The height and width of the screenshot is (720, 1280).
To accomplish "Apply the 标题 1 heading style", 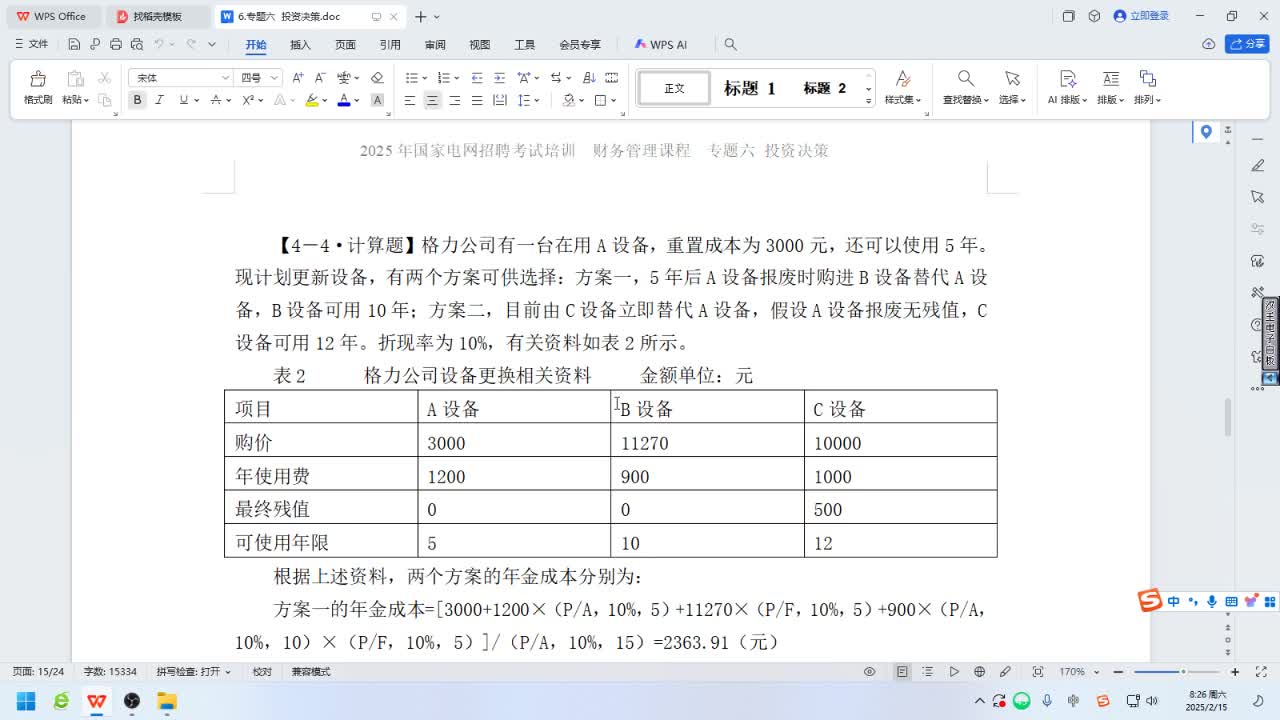I will [750, 88].
